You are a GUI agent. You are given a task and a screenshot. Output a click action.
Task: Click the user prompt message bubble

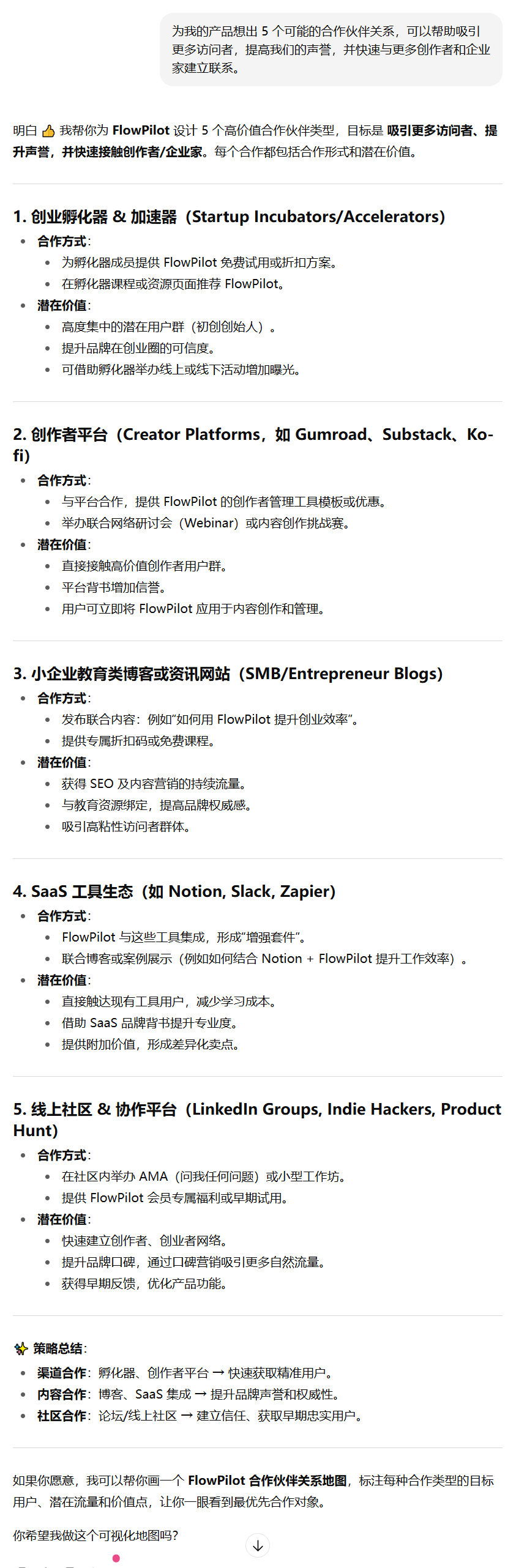331,50
